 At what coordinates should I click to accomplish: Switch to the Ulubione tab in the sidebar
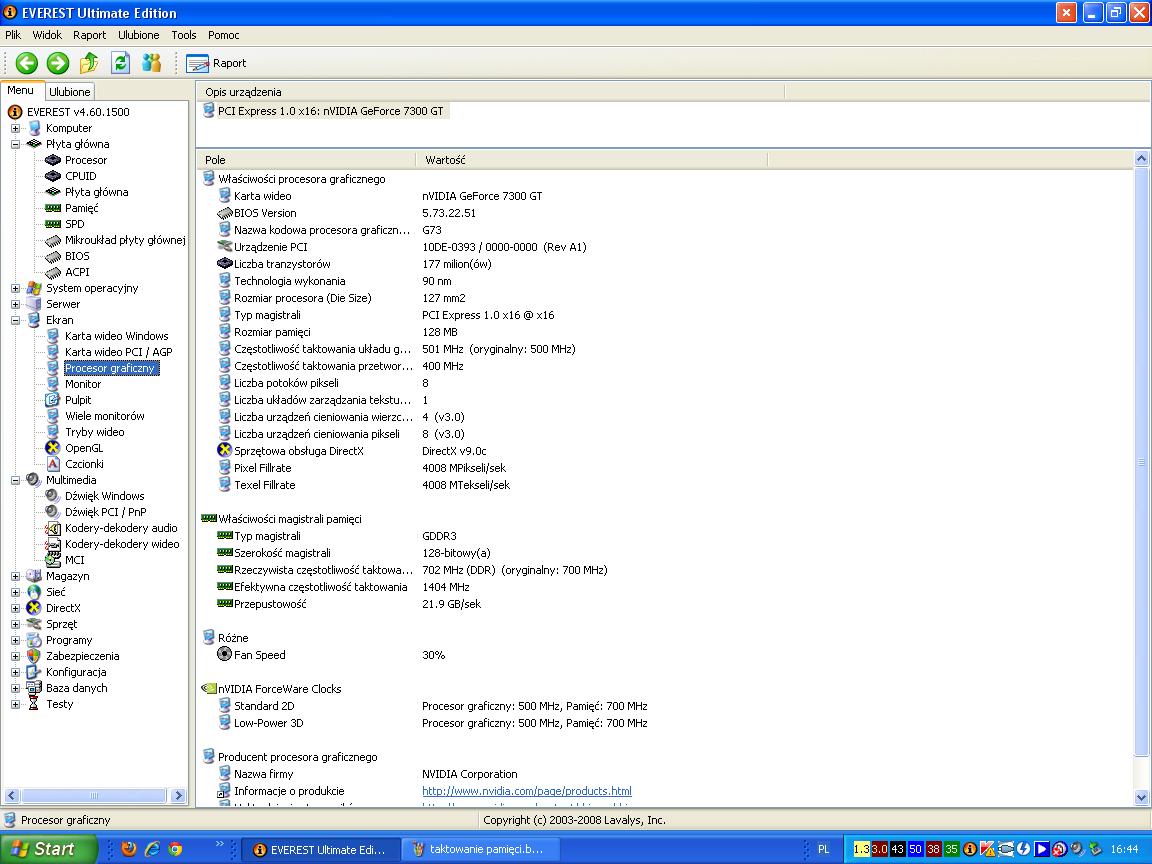click(x=70, y=92)
